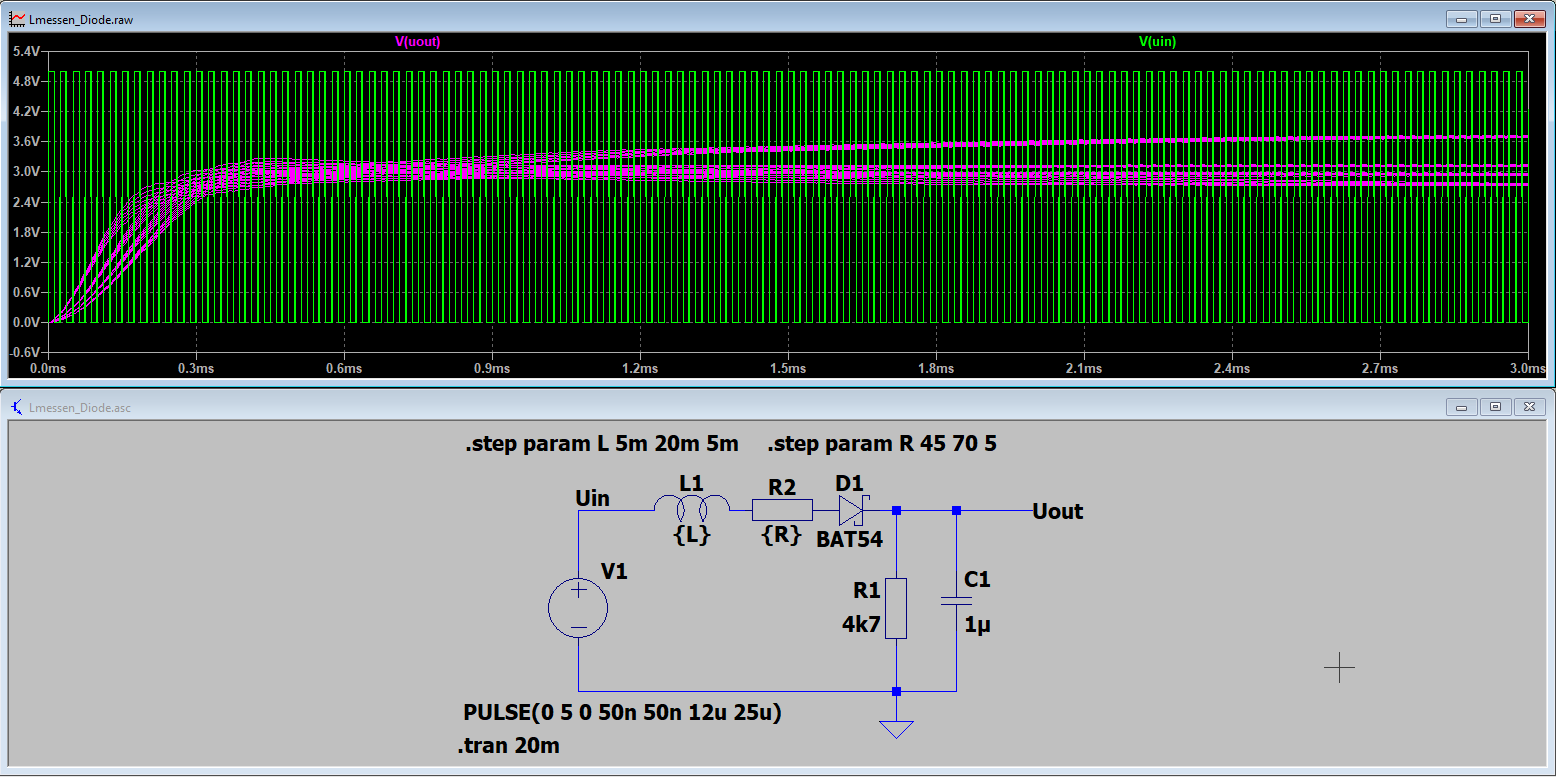Click the junction node above C1

click(x=956, y=511)
